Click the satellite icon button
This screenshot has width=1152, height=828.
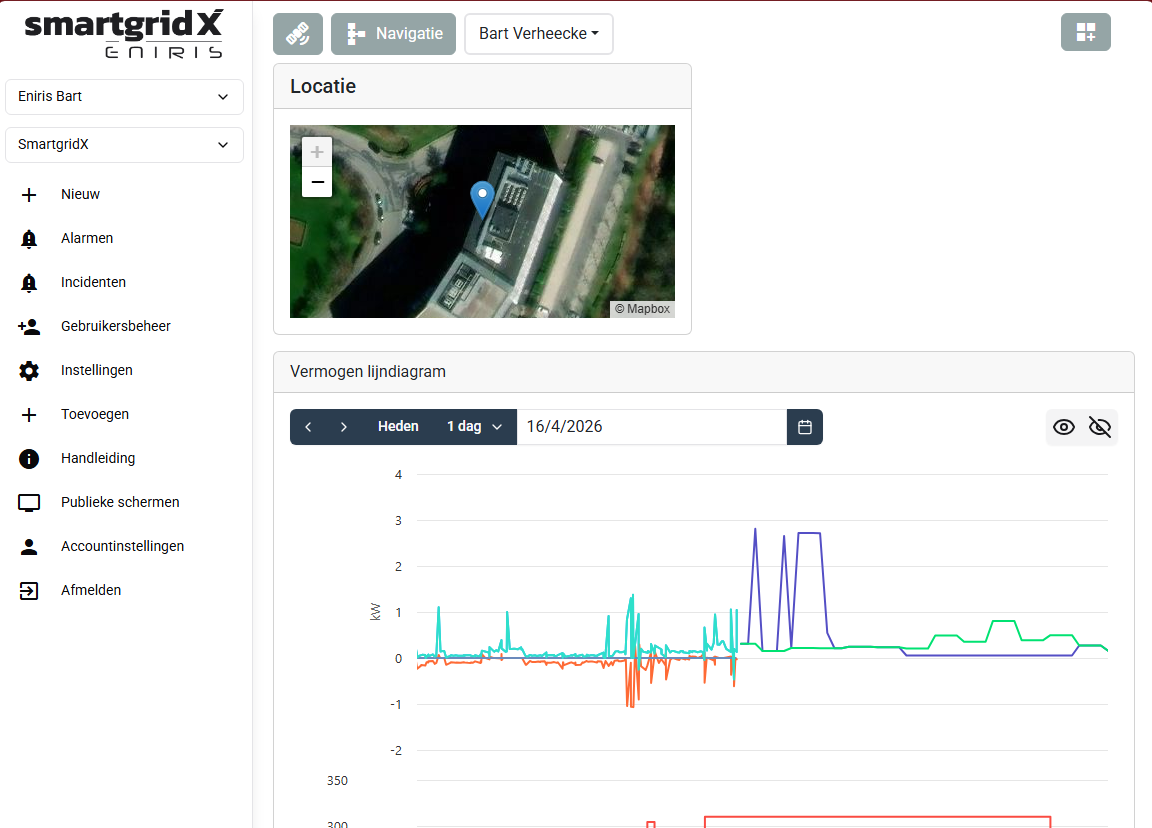coord(298,34)
